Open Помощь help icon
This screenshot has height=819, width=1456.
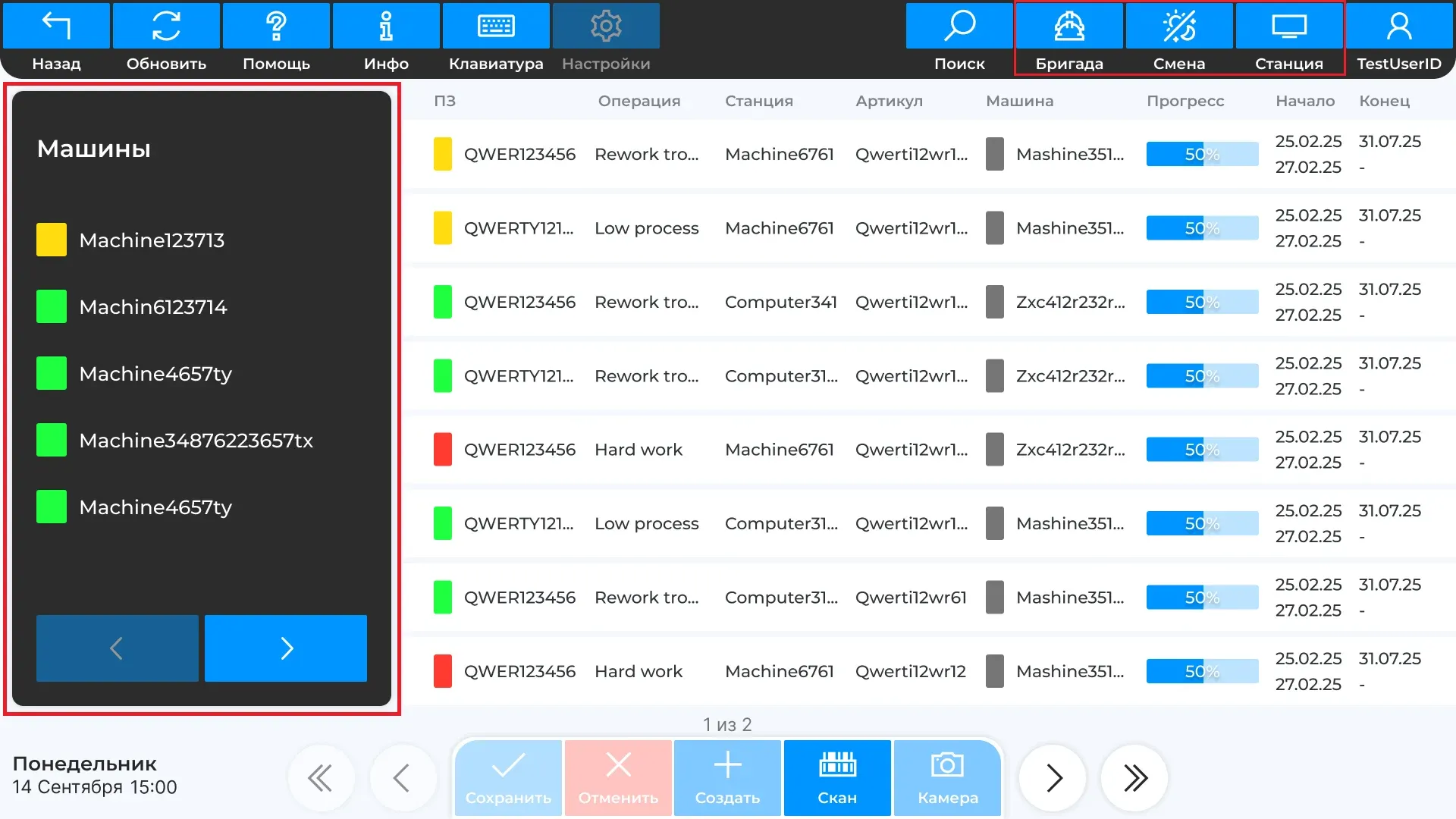pos(276,39)
